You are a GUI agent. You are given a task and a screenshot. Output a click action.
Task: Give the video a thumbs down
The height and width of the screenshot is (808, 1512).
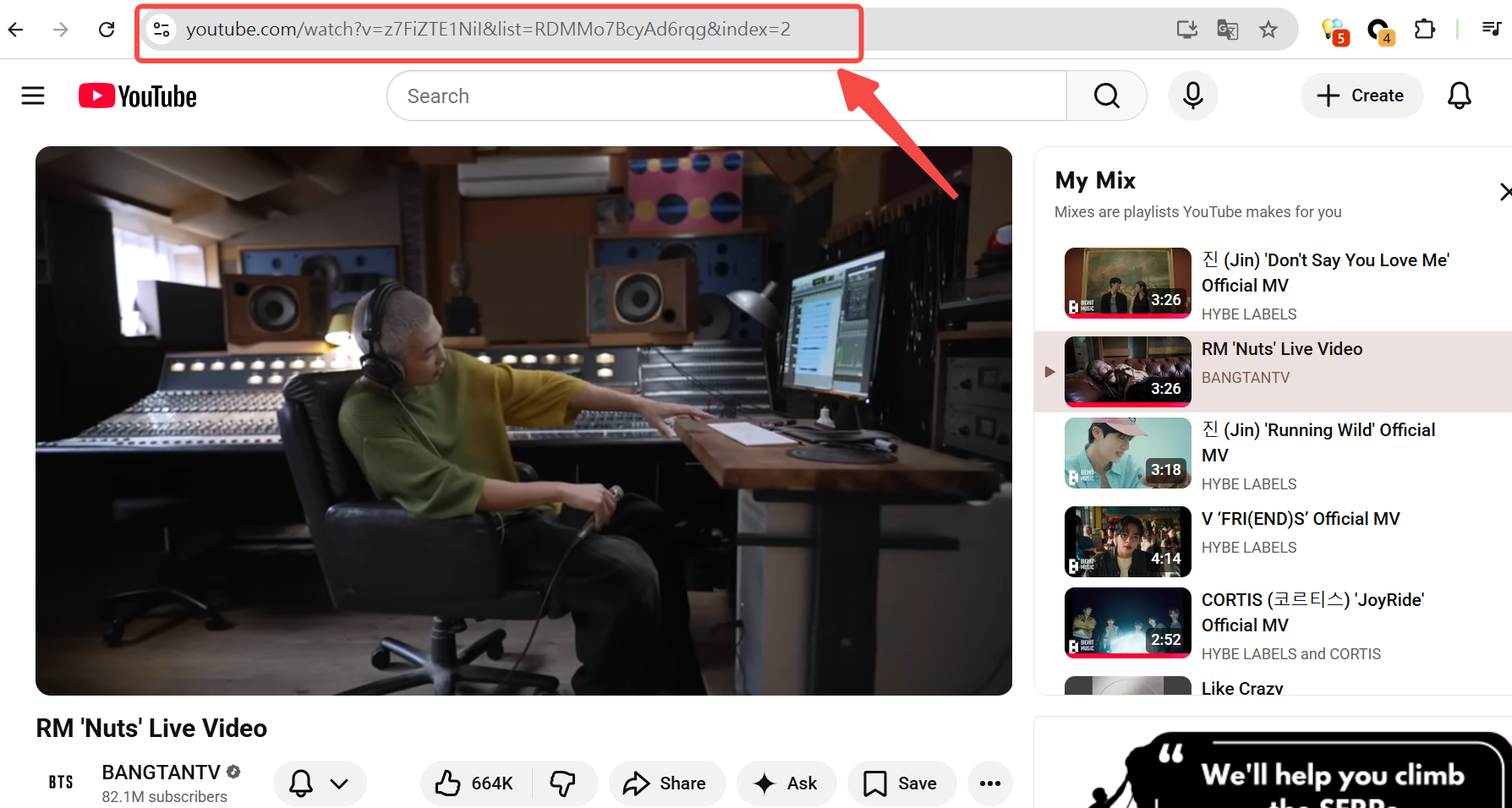(565, 783)
